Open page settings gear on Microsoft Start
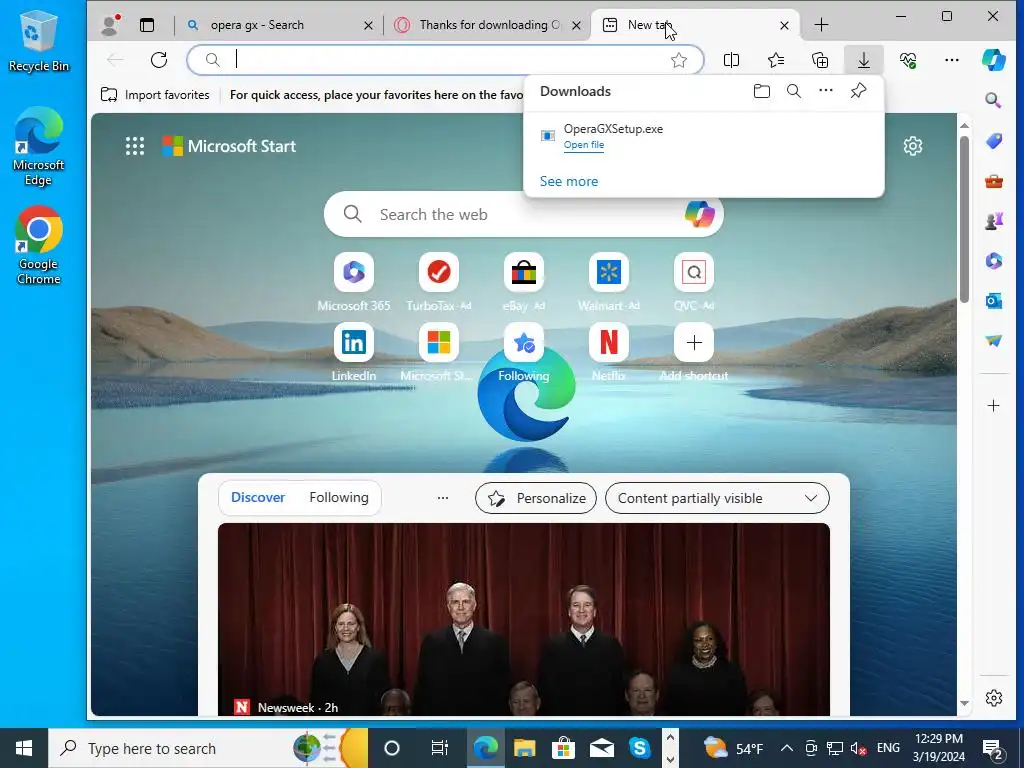Screen dimensions: 1024x768 (x=912, y=146)
